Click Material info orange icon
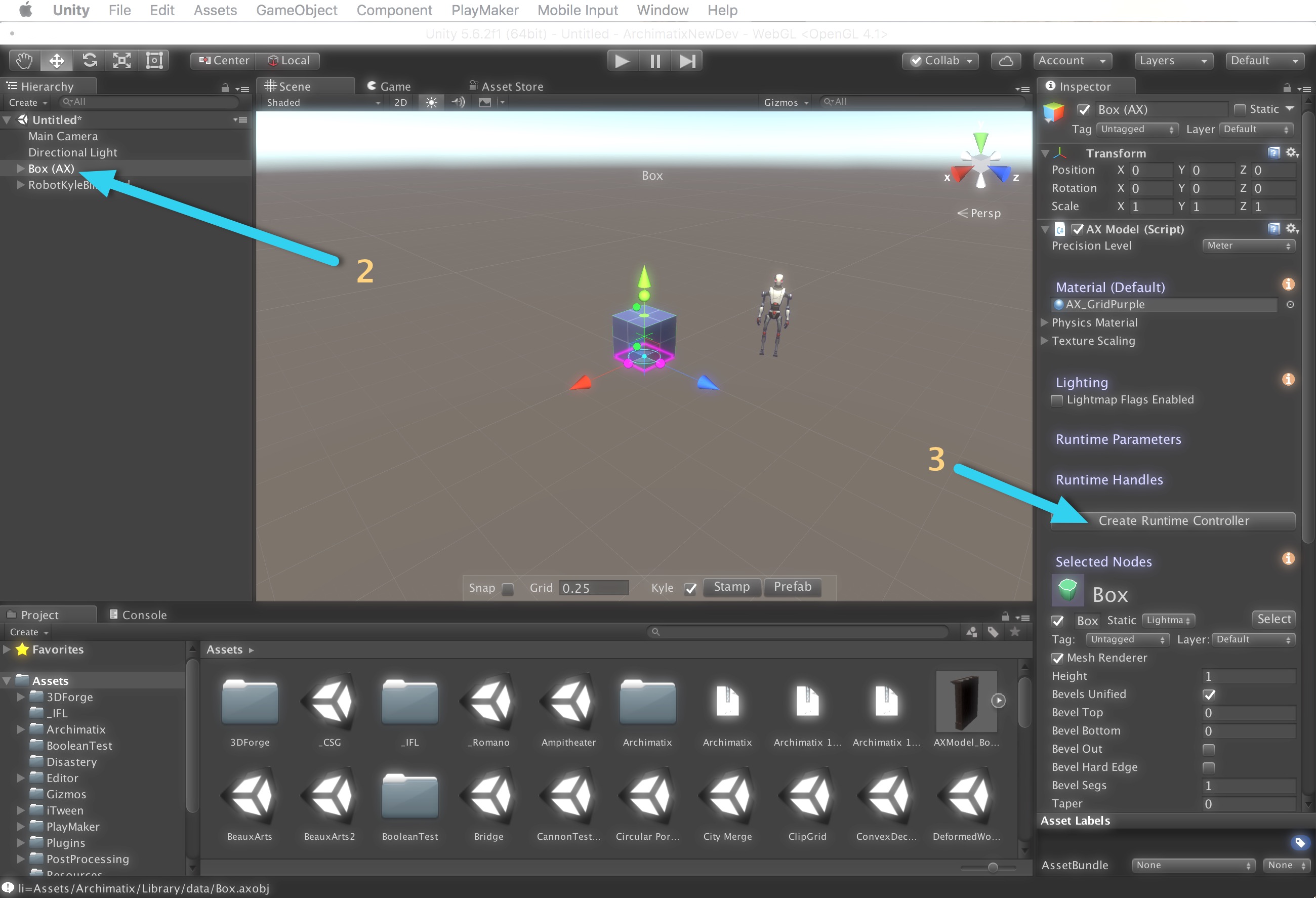The image size is (1316, 898). click(x=1288, y=284)
